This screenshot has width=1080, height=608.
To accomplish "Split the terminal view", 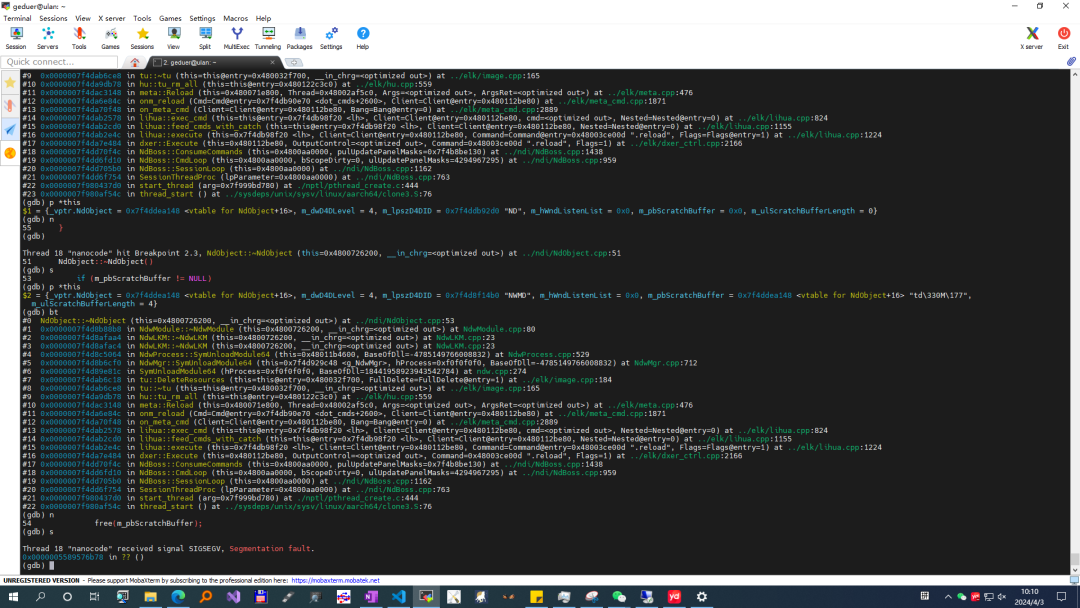I will (205, 38).
